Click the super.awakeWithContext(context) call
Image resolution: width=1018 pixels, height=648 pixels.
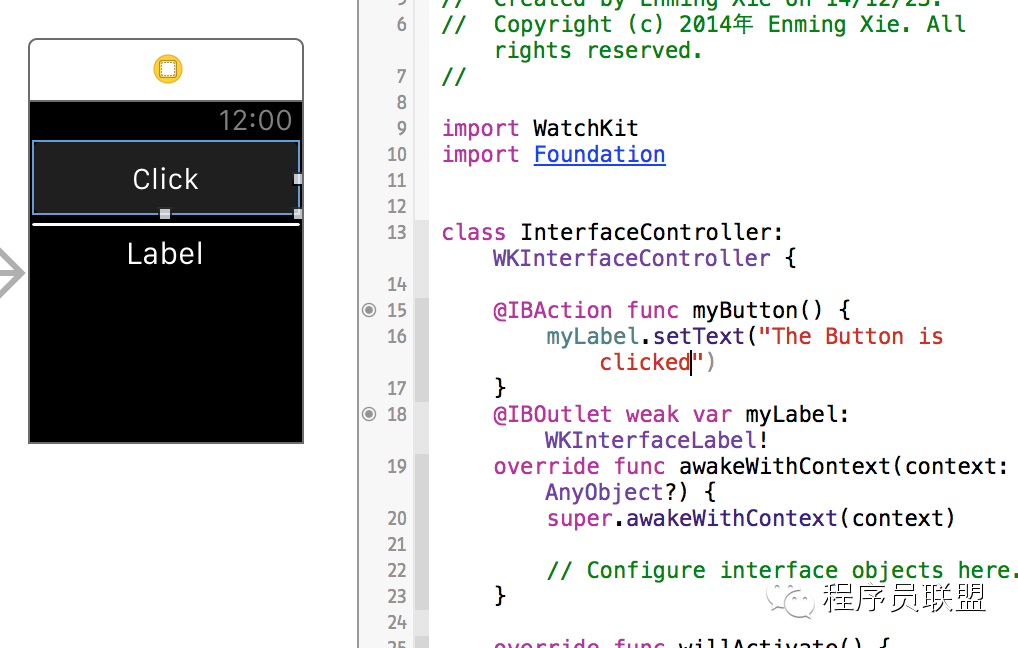[751, 518]
